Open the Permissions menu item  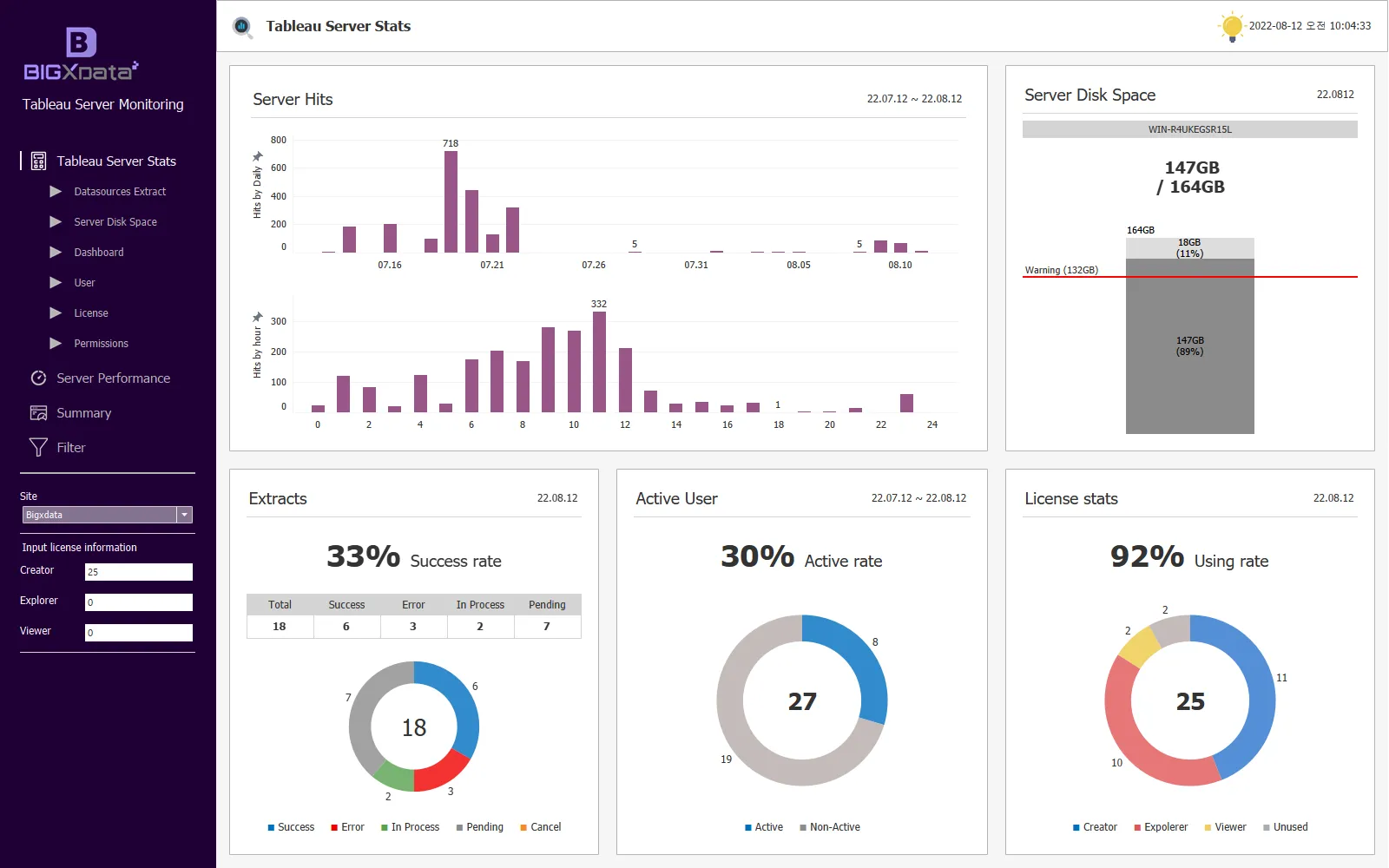pyautogui.click(x=101, y=343)
